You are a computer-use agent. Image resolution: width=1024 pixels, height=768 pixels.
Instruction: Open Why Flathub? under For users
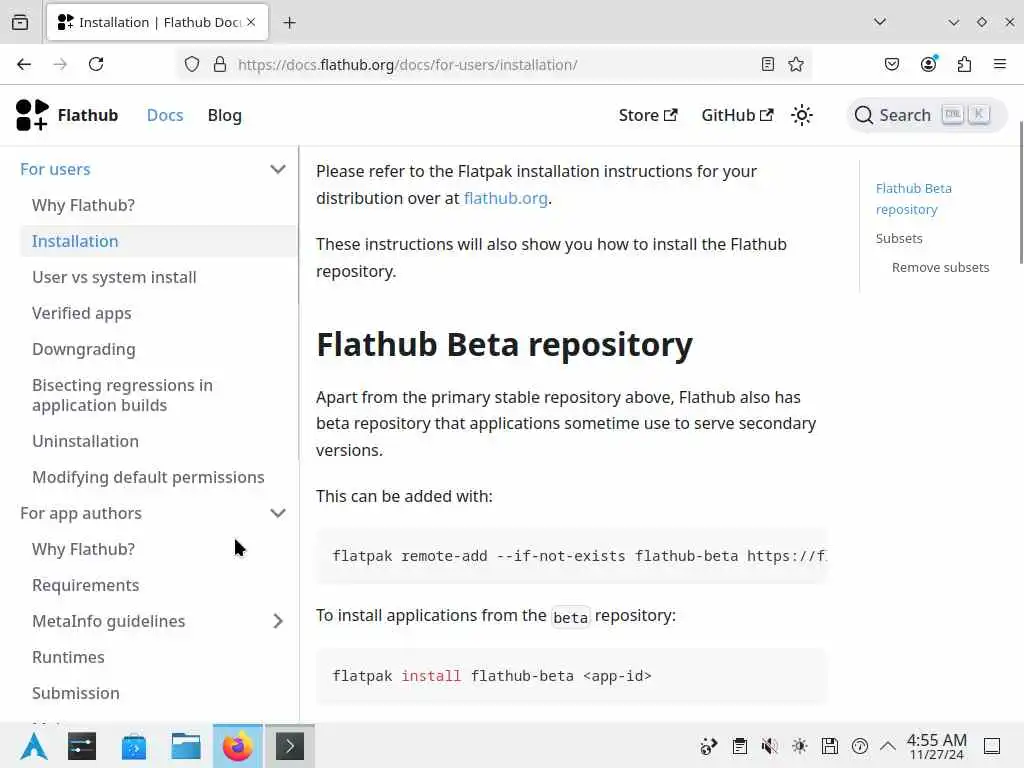tap(84, 205)
